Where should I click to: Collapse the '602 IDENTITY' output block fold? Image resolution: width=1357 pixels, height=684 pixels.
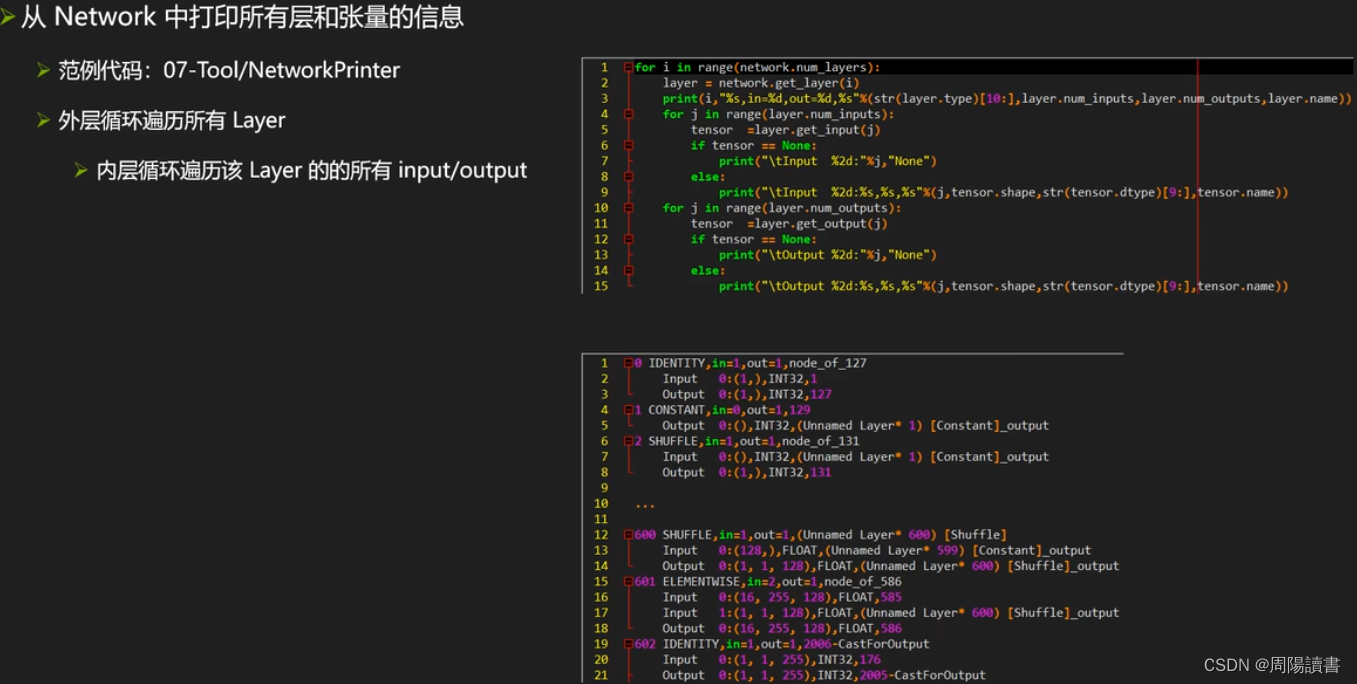click(628, 644)
